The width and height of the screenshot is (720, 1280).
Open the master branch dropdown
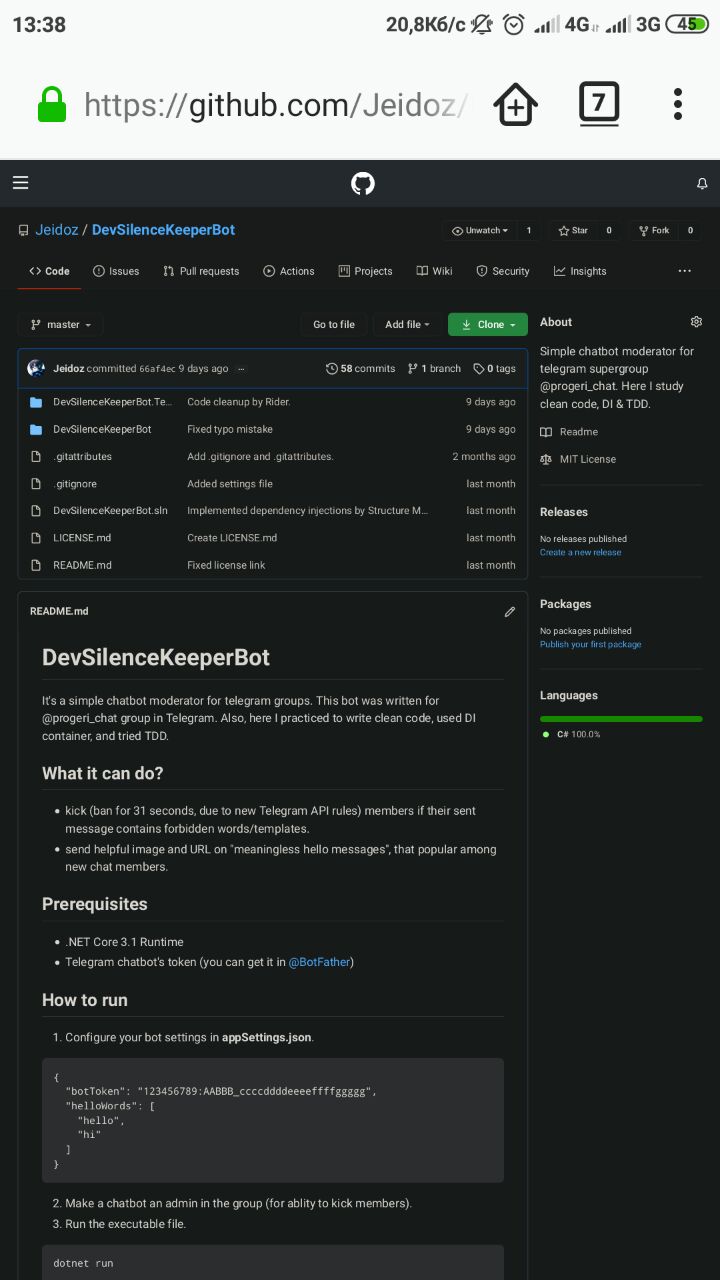(x=61, y=325)
